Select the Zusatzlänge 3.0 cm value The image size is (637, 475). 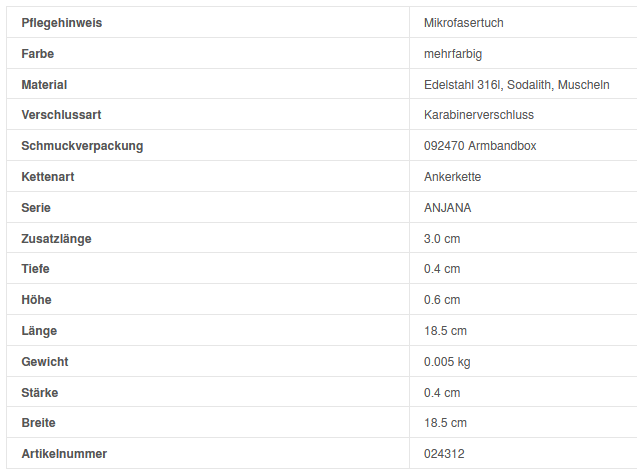pos(442,239)
